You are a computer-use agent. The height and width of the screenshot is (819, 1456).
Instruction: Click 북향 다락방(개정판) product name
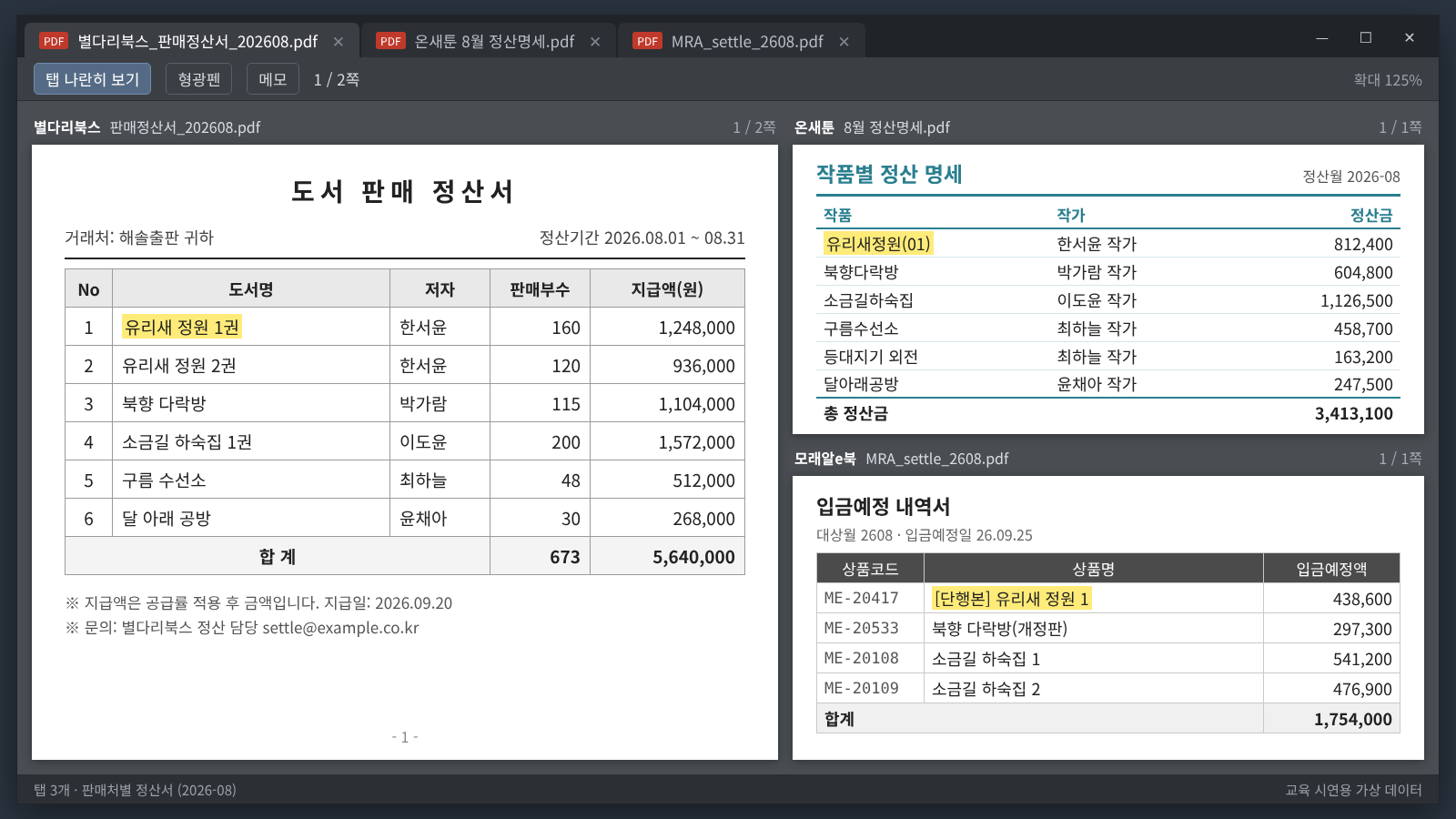click(999, 629)
